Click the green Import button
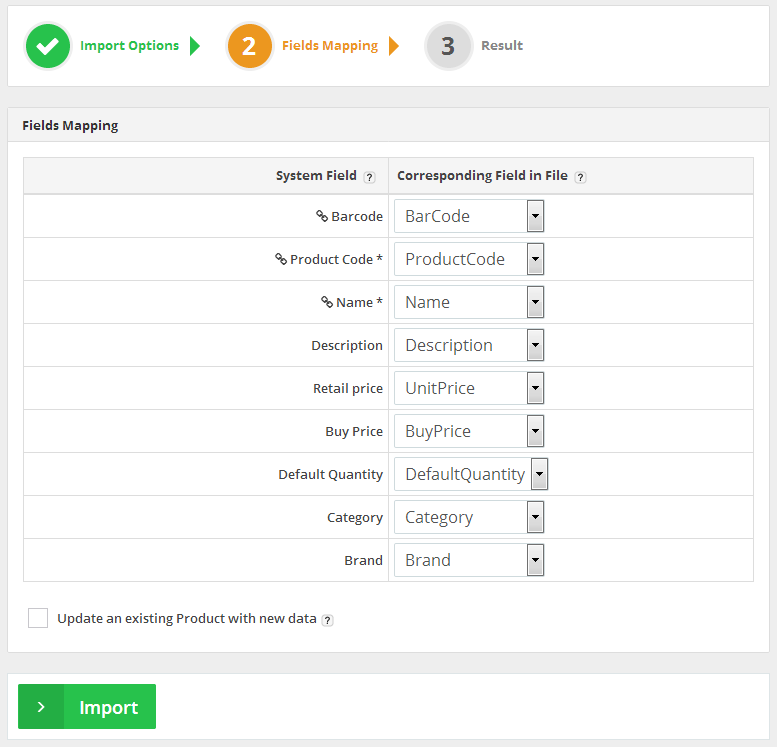This screenshot has height=747, width=777. [x=87, y=706]
